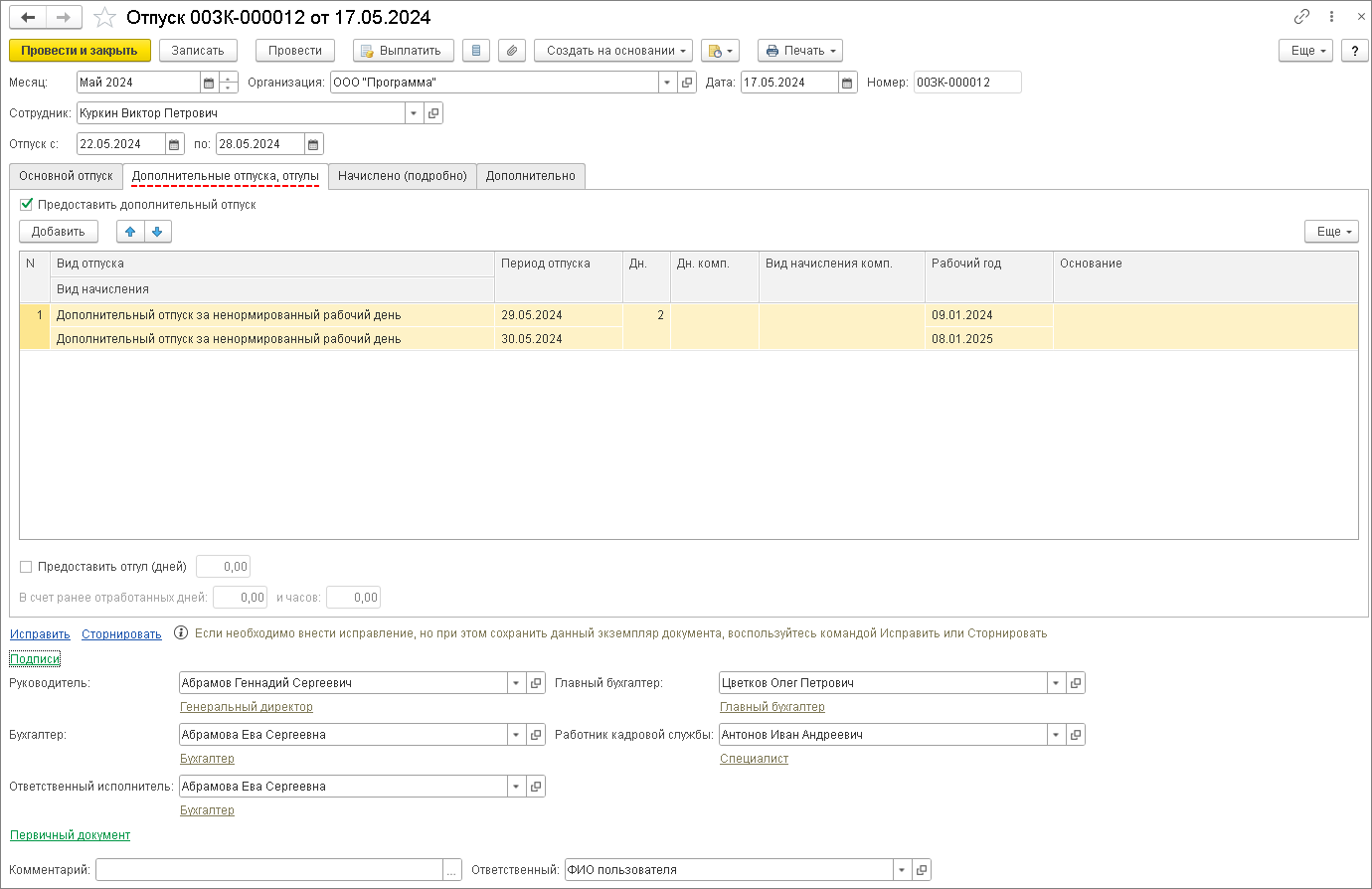Image resolution: width=1372 pixels, height=889 pixels.
Task: Open the Печать dropdown menu
Action: coord(800,51)
